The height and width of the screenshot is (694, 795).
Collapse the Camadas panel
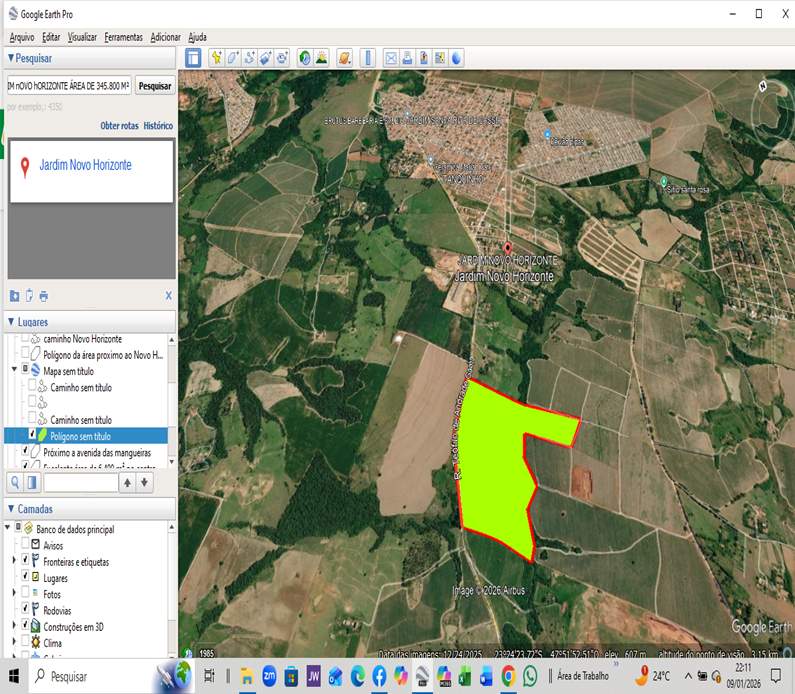11,509
